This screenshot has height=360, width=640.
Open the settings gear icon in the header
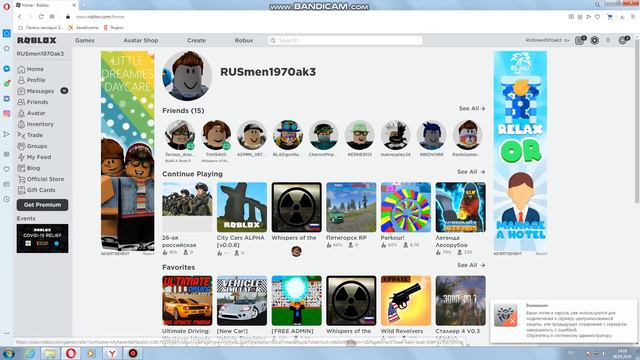[x=622, y=40]
